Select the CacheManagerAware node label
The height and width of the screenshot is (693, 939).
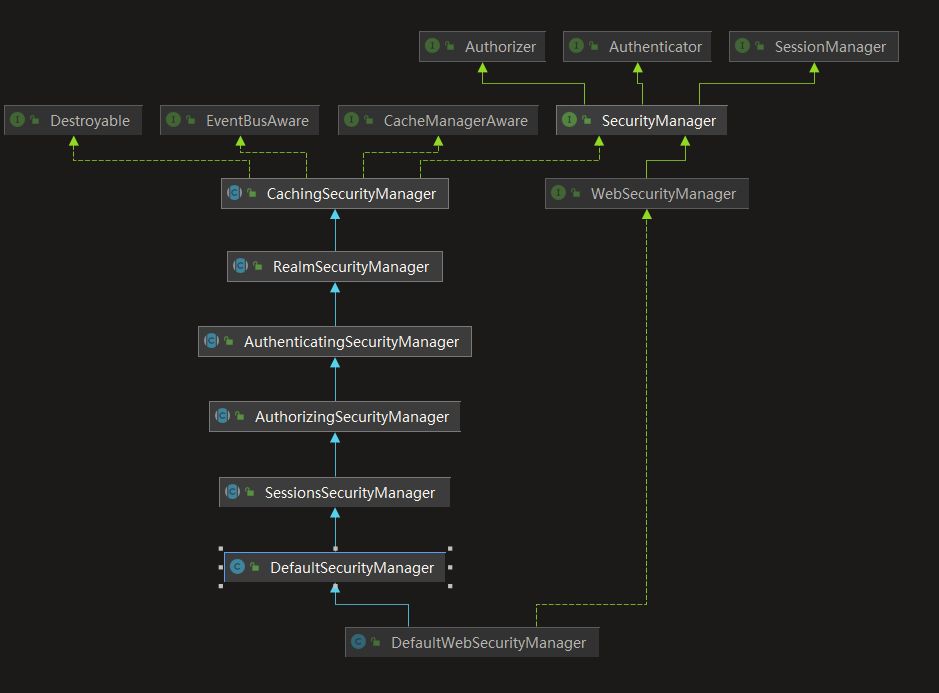click(455, 120)
